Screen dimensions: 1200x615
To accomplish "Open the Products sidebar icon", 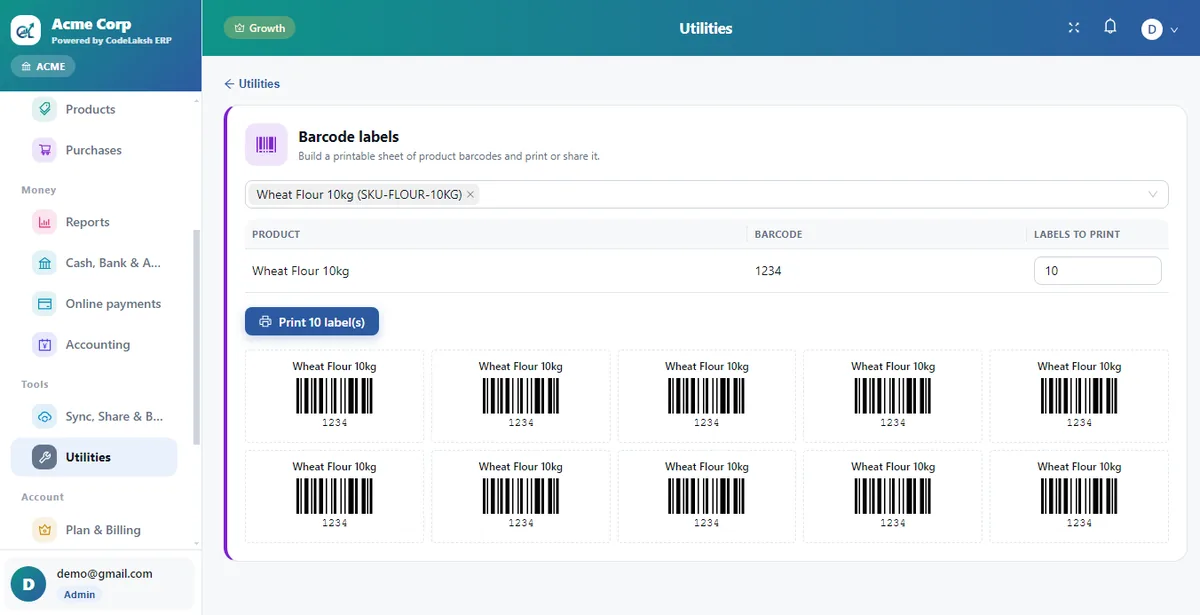I will coord(44,109).
